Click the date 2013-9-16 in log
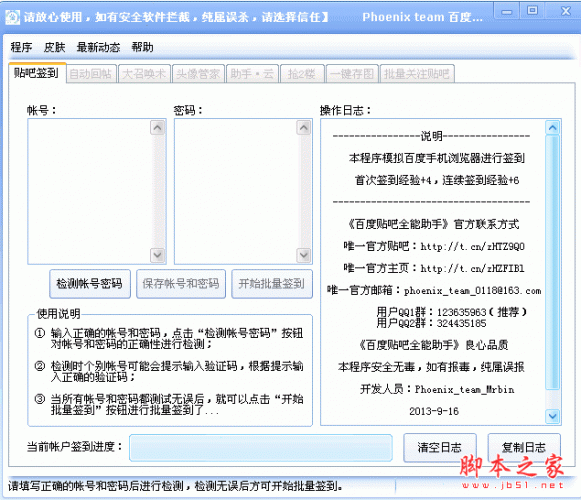Viewport: 581px width, 500px height. tap(434, 411)
